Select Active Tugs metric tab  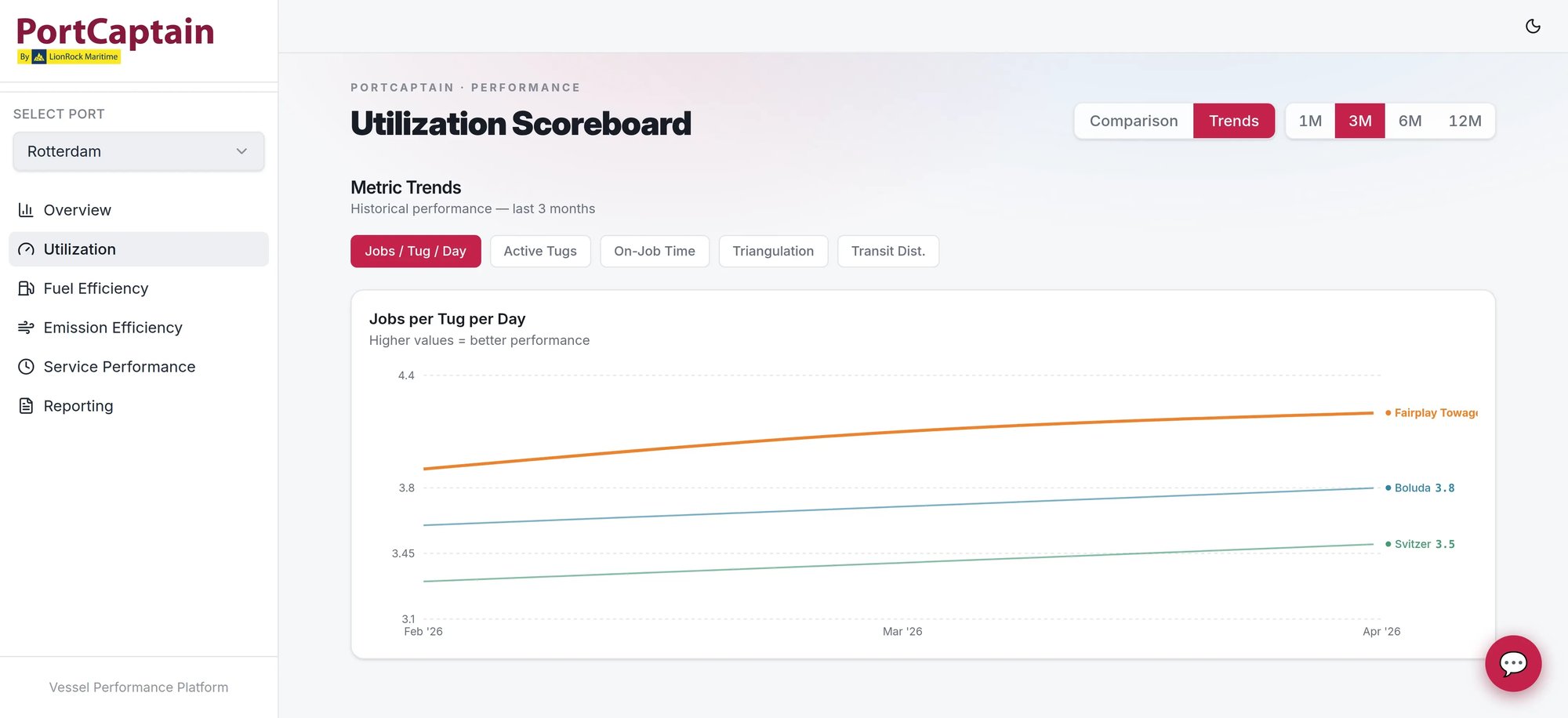pos(540,251)
